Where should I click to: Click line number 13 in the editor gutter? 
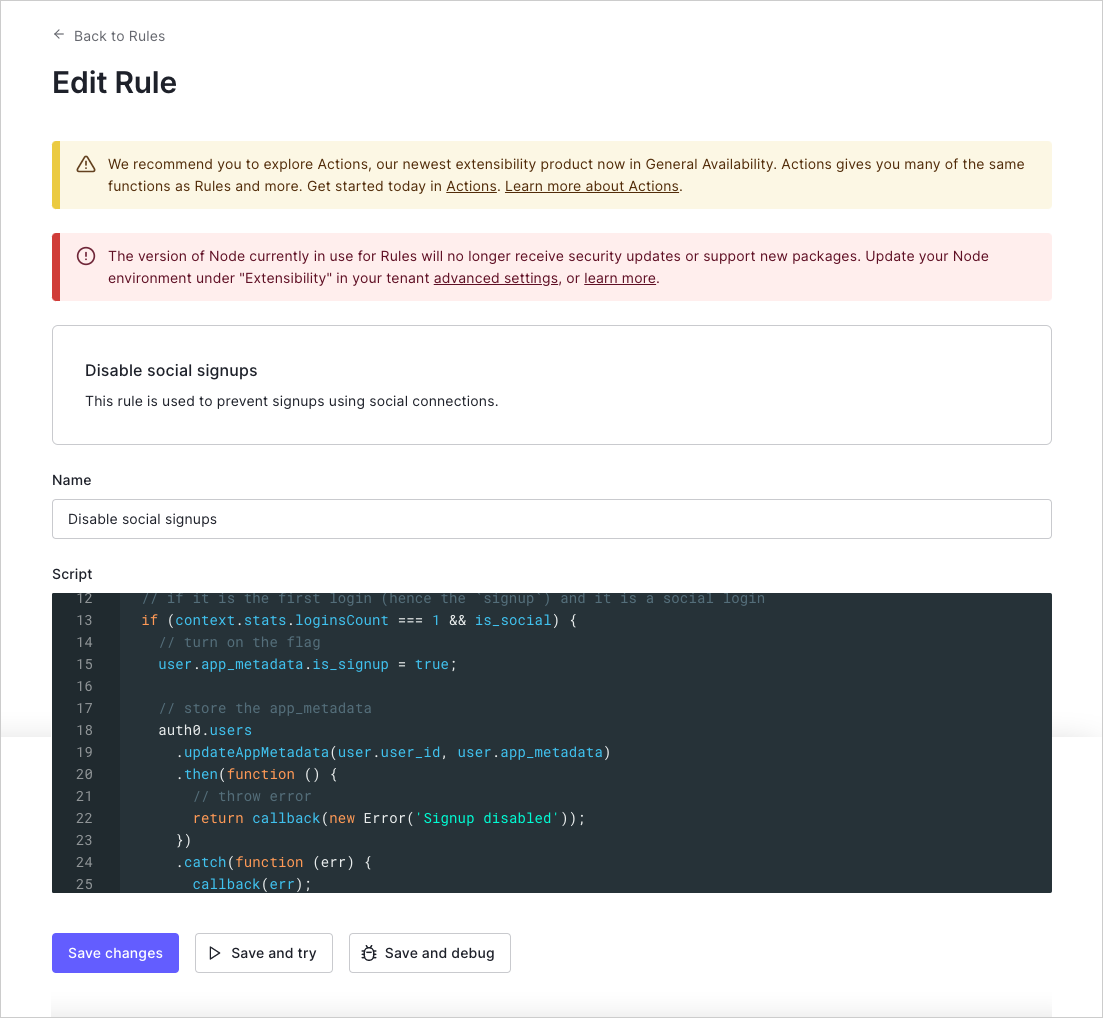pos(84,620)
